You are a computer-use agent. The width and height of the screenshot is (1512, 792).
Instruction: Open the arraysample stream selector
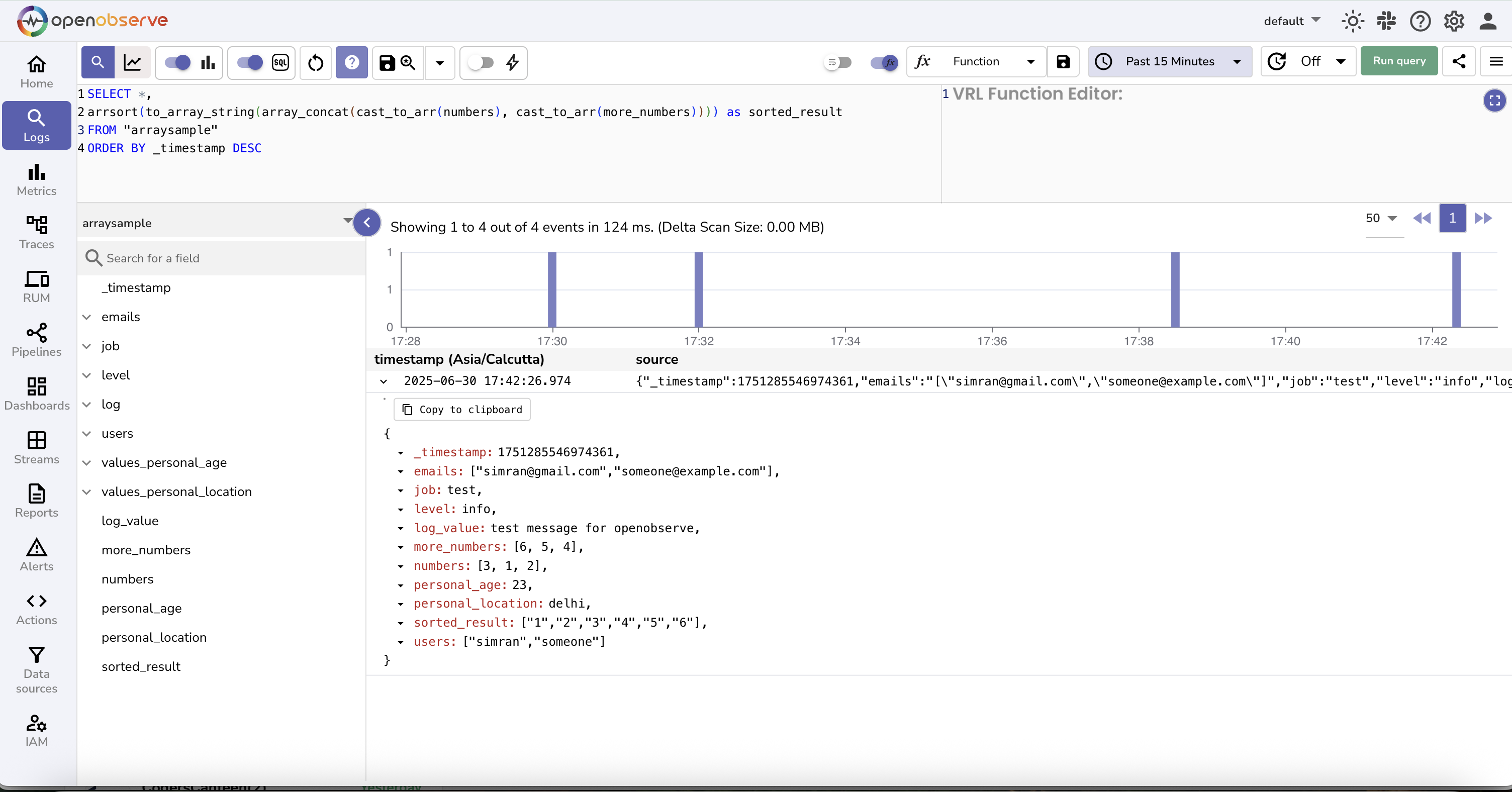pos(217,222)
